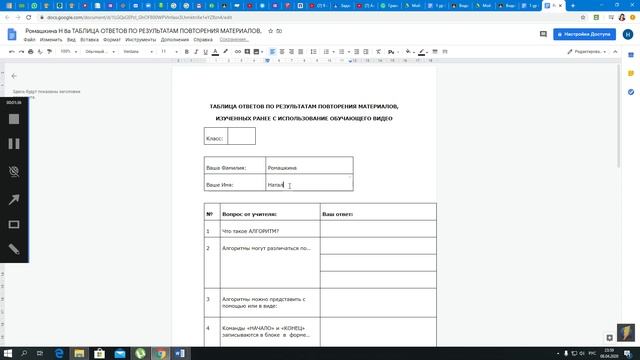Star the document next to title
640x360 pixels.
[x=270, y=31]
